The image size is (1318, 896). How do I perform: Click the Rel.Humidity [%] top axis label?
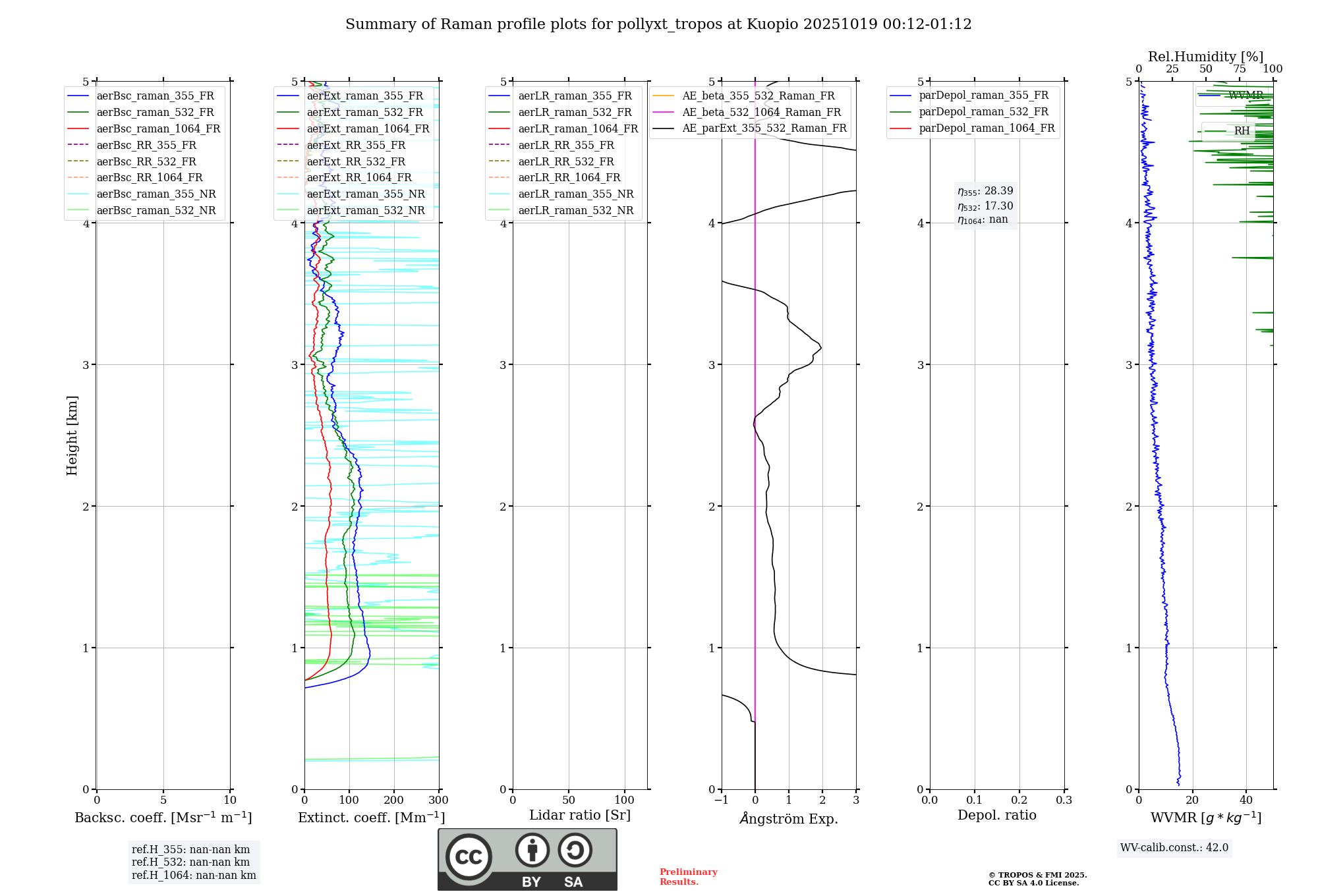(x=1205, y=57)
